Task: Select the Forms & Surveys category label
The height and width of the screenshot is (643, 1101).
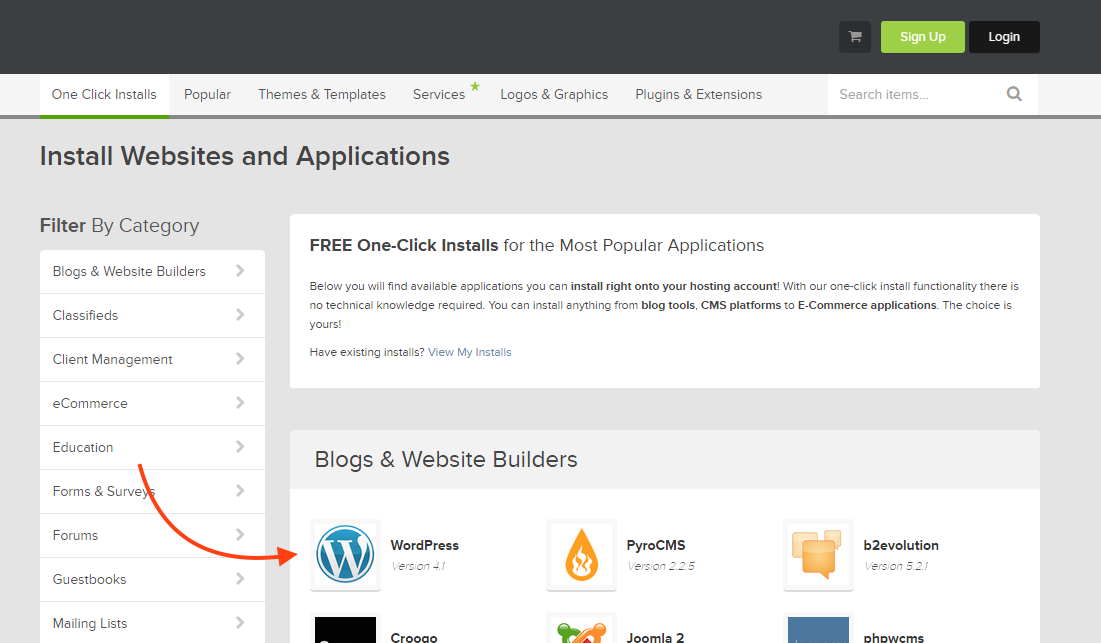Action: [104, 491]
